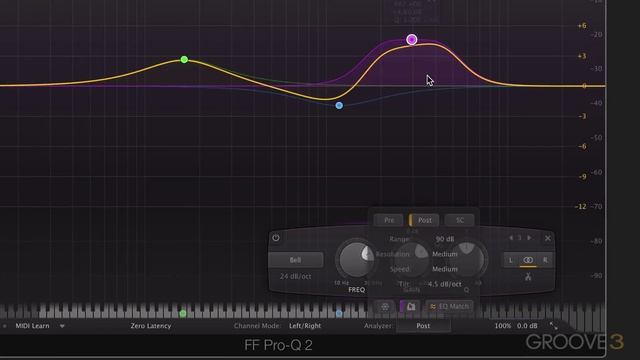Set band to Left channel (L)

coord(511,260)
